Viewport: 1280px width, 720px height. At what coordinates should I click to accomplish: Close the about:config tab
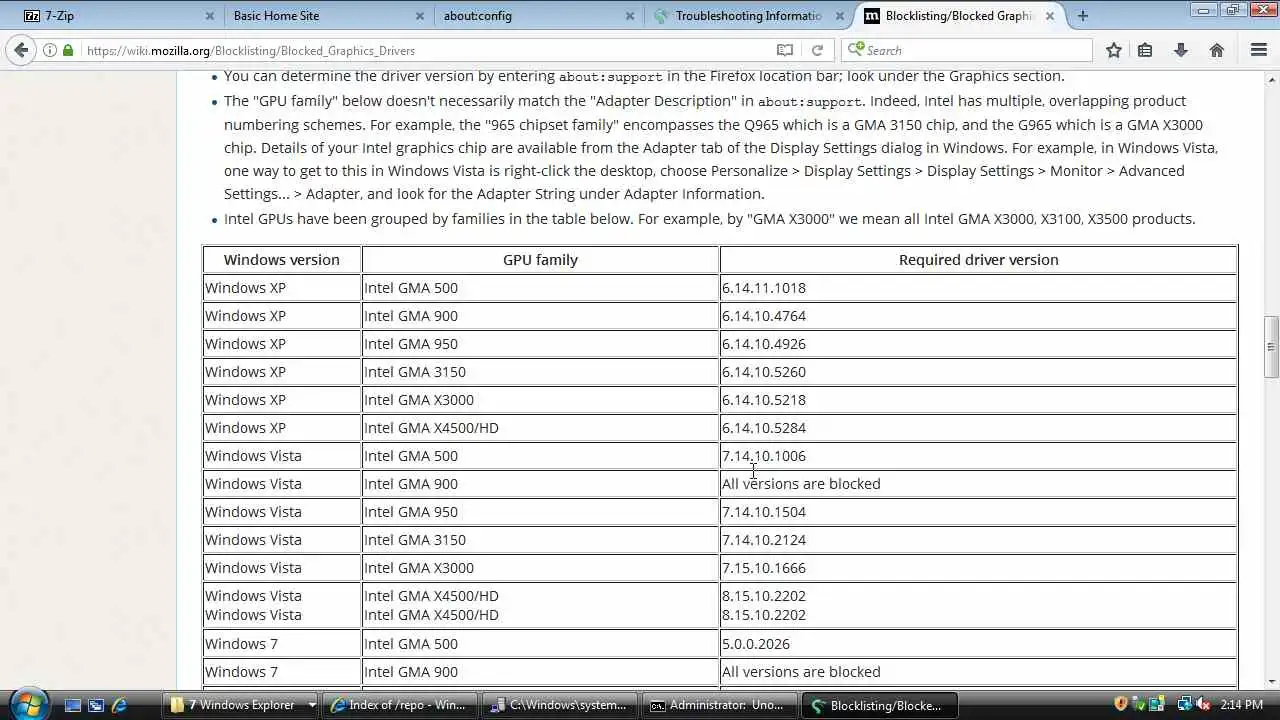[x=630, y=16]
